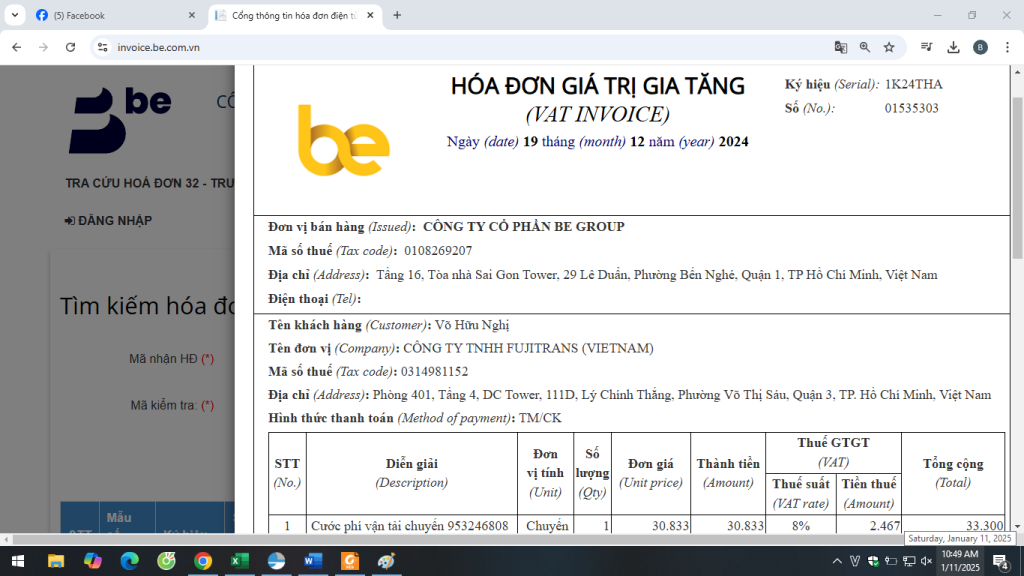Open File Explorer from taskbar
The height and width of the screenshot is (576, 1024).
coord(56,561)
